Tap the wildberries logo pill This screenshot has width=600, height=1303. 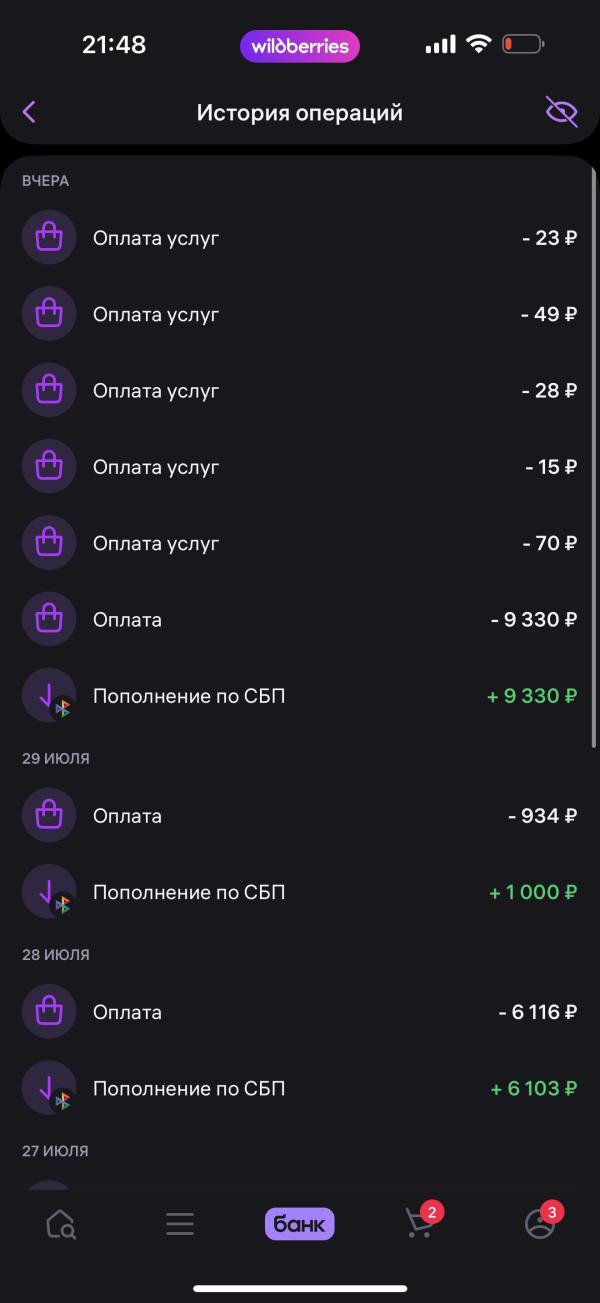[300, 46]
